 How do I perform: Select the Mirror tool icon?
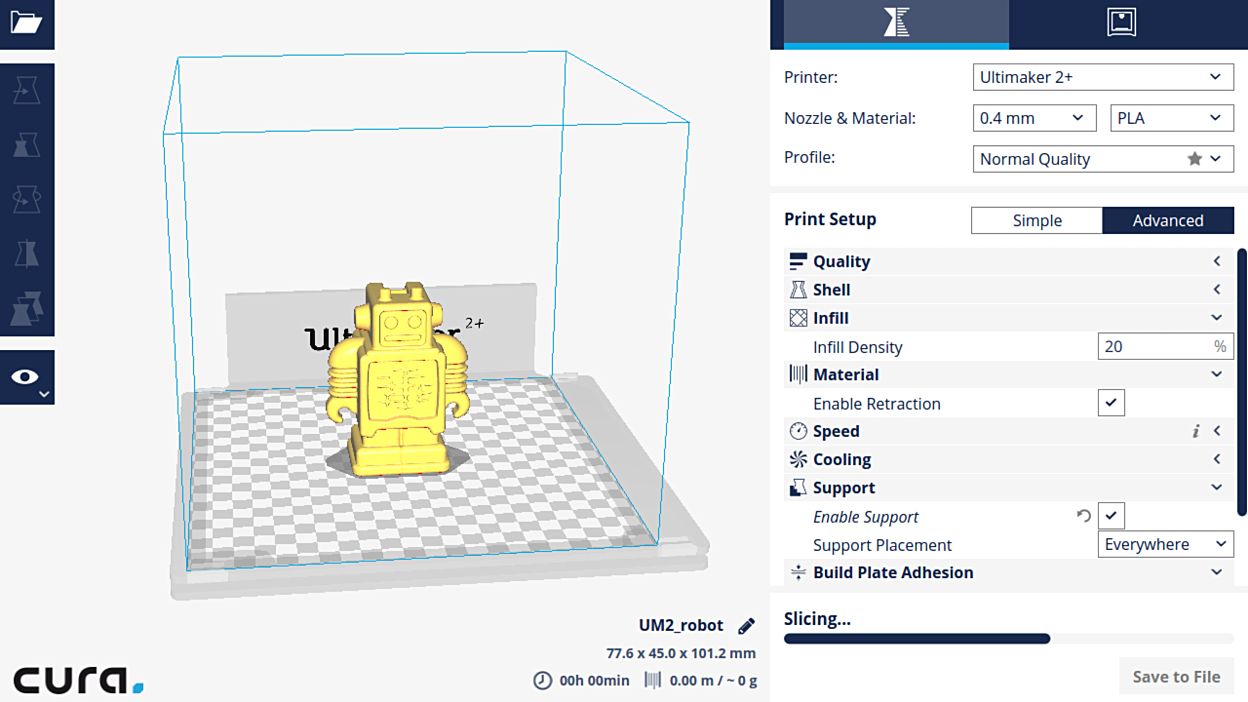[26, 255]
